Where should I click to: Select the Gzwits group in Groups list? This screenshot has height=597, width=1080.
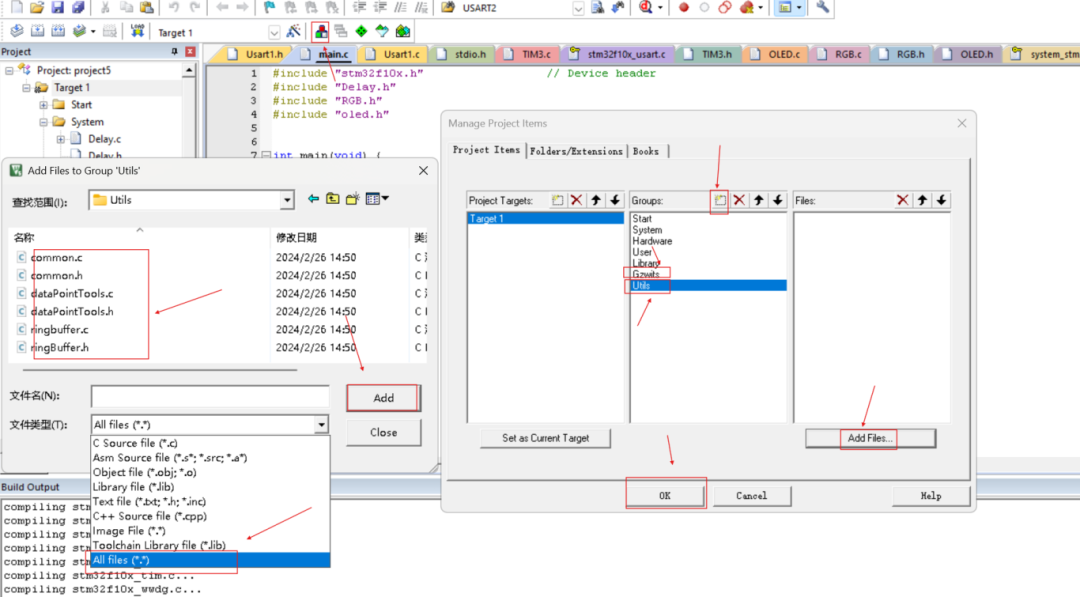coord(645,274)
